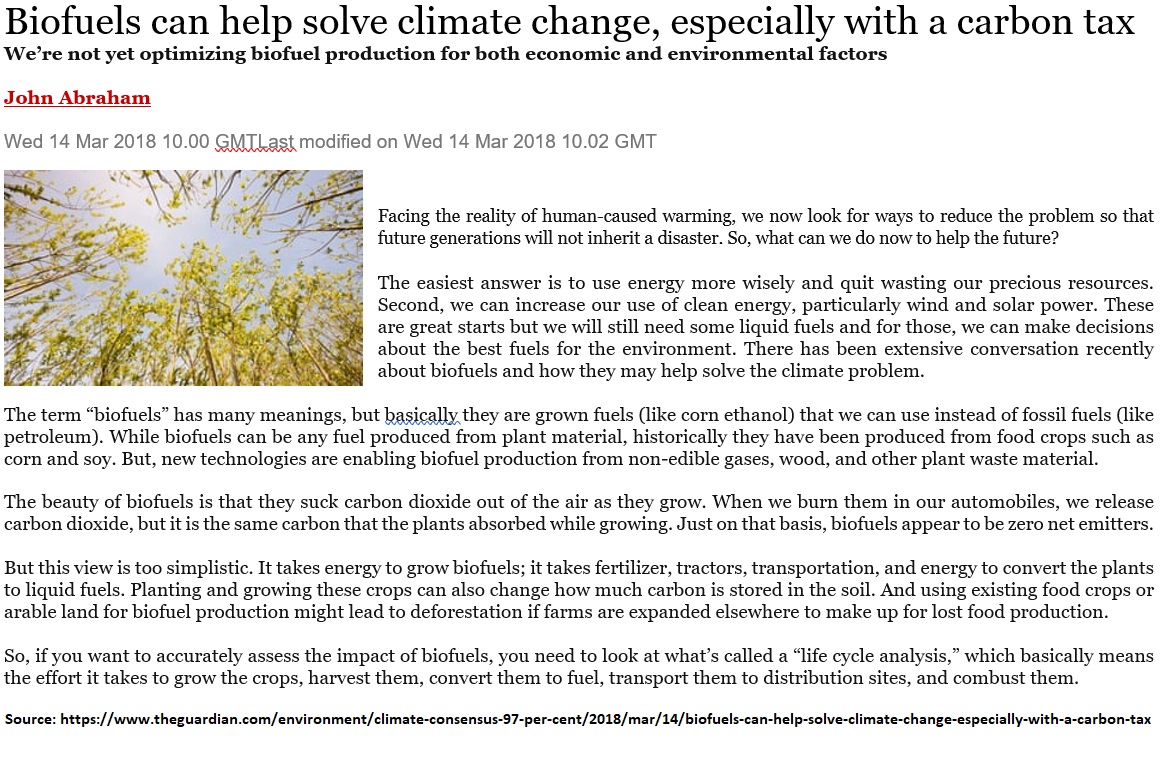Click the main biofuels headline

tap(570, 22)
